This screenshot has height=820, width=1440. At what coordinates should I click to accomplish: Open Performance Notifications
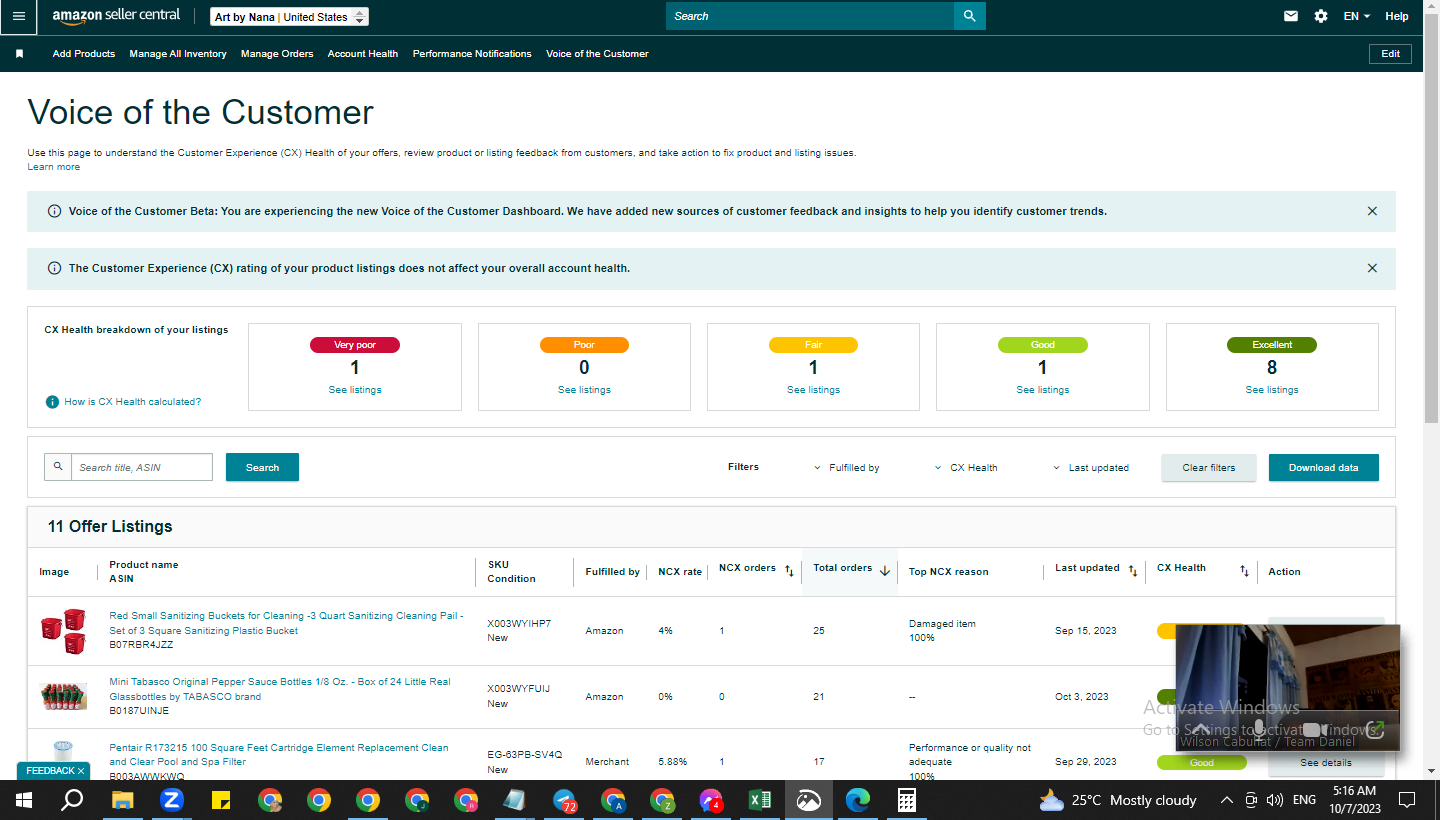point(472,54)
